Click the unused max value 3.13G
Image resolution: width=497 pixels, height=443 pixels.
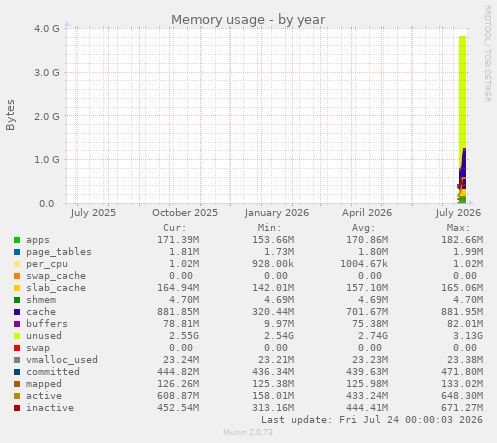point(468,336)
